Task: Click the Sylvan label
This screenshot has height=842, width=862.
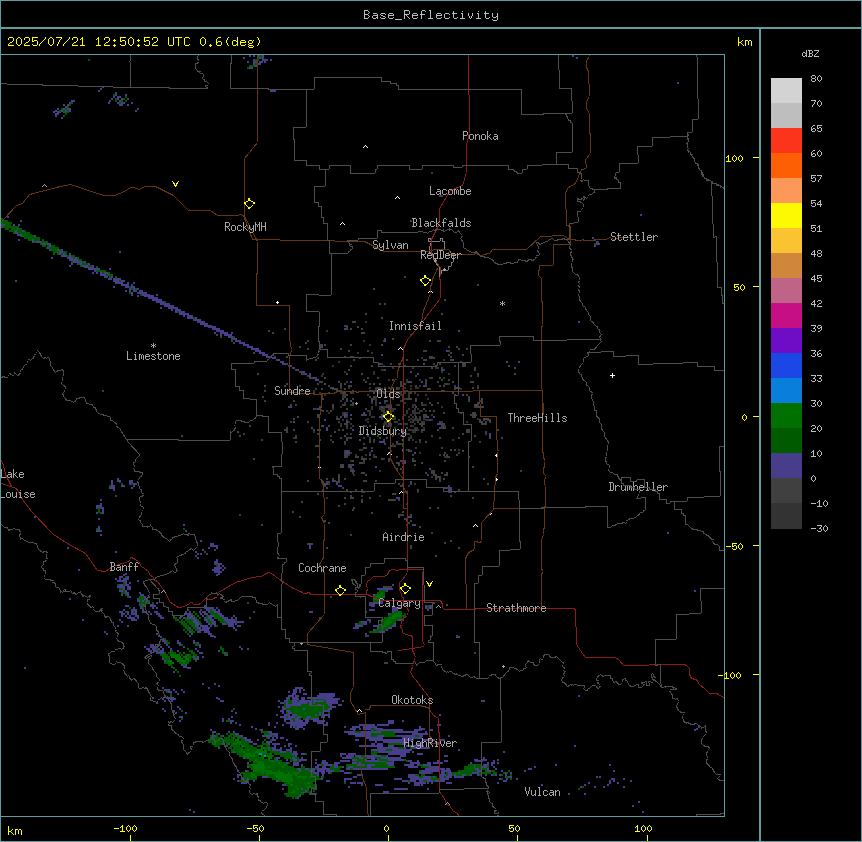Action: click(x=390, y=245)
